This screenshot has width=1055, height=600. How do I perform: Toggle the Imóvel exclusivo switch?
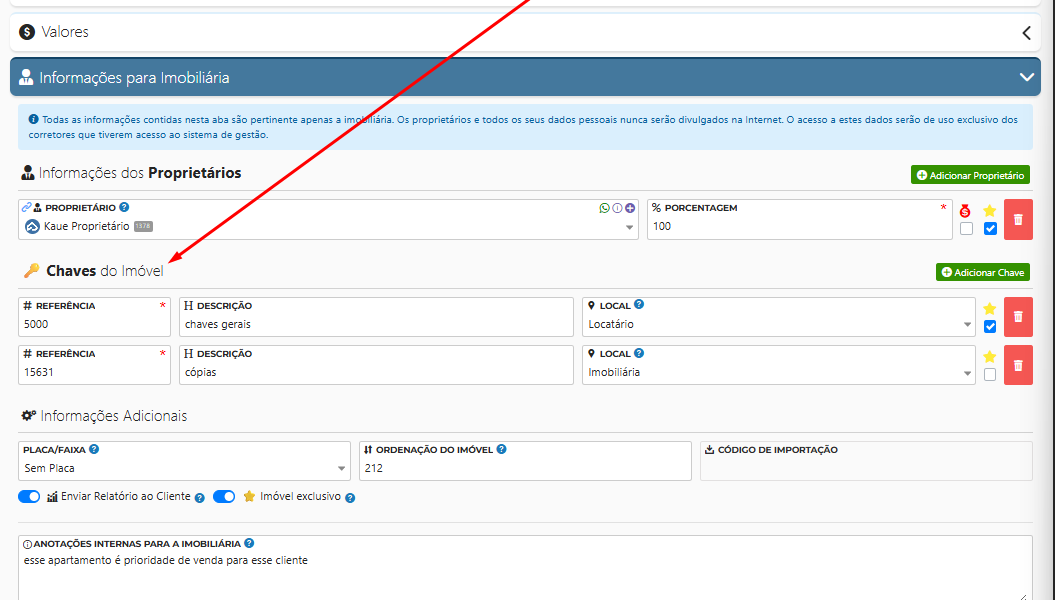point(224,496)
